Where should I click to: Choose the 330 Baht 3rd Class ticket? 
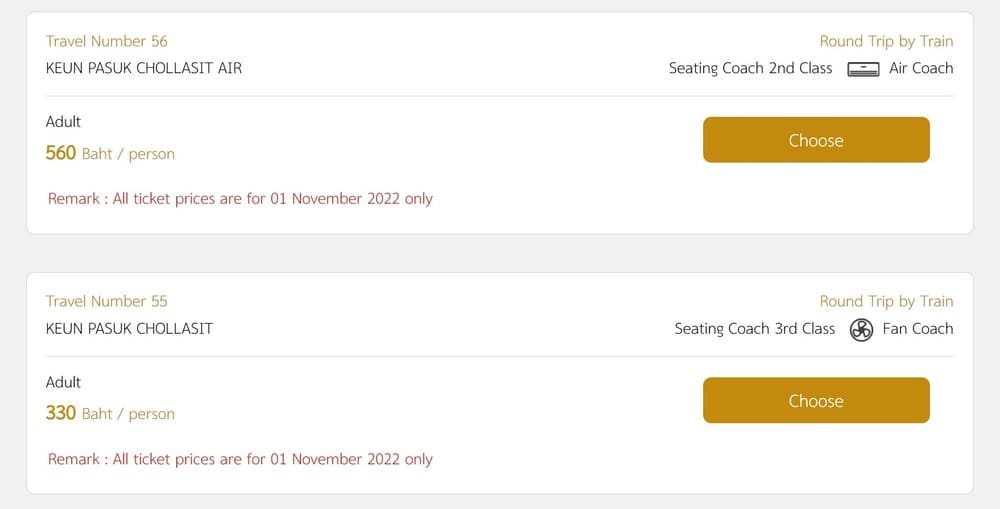click(x=816, y=400)
